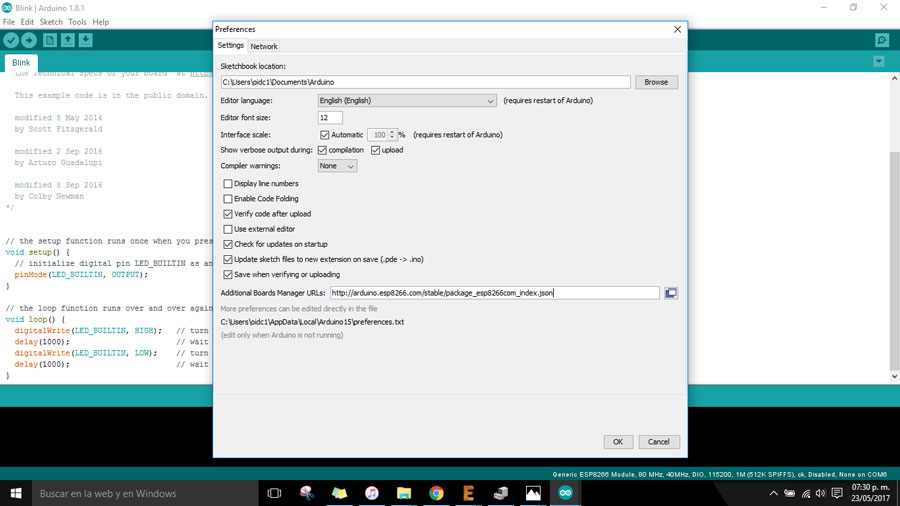
Task: Enable Use external editor
Action: tap(228, 229)
